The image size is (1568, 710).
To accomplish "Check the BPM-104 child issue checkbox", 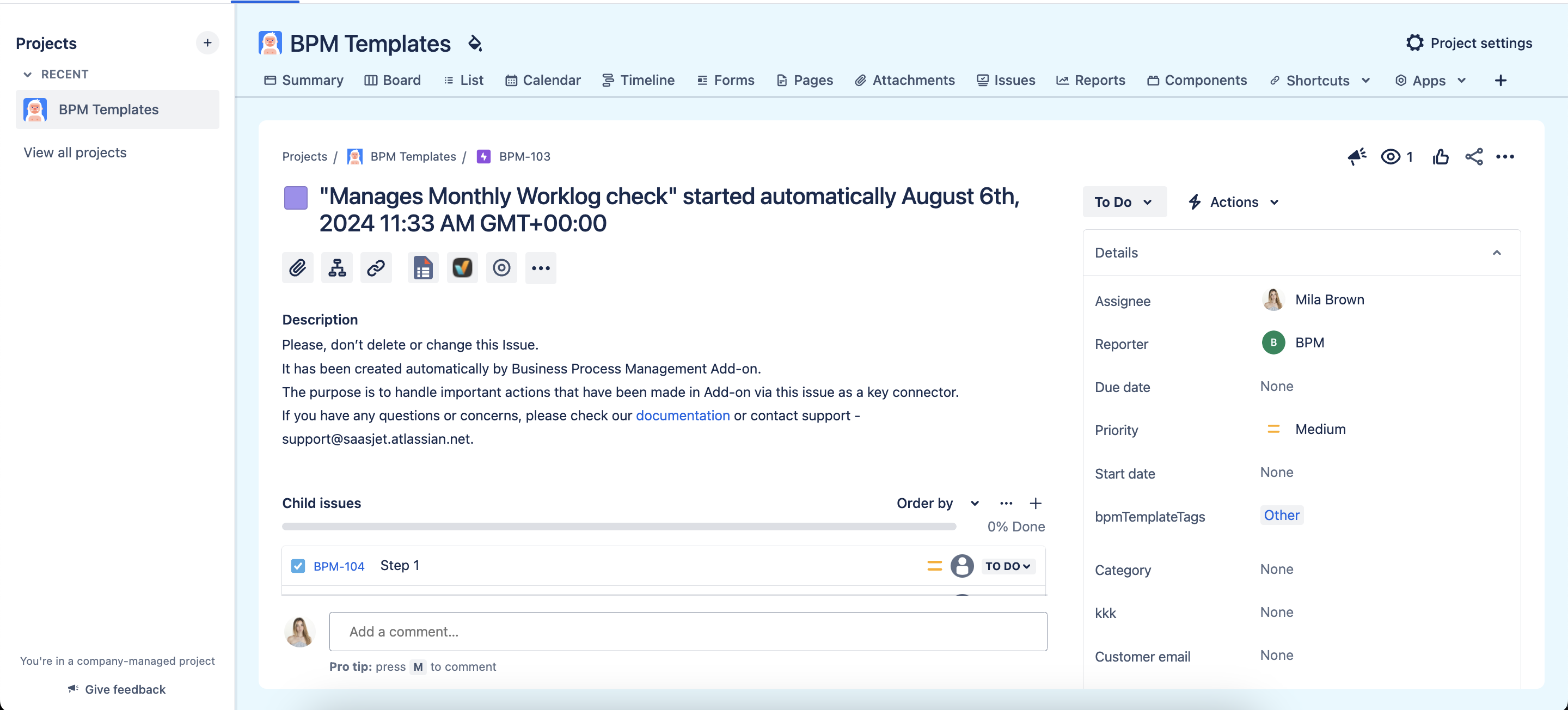I will click(298, 566).
